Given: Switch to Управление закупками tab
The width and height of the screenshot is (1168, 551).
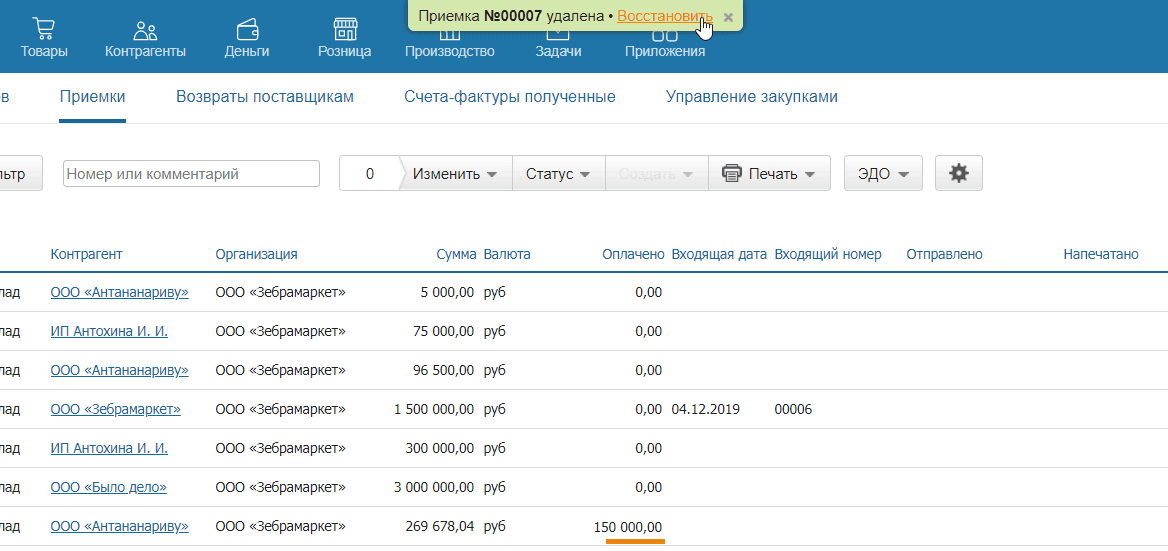Looking at the screenshot, I should 752,97.
